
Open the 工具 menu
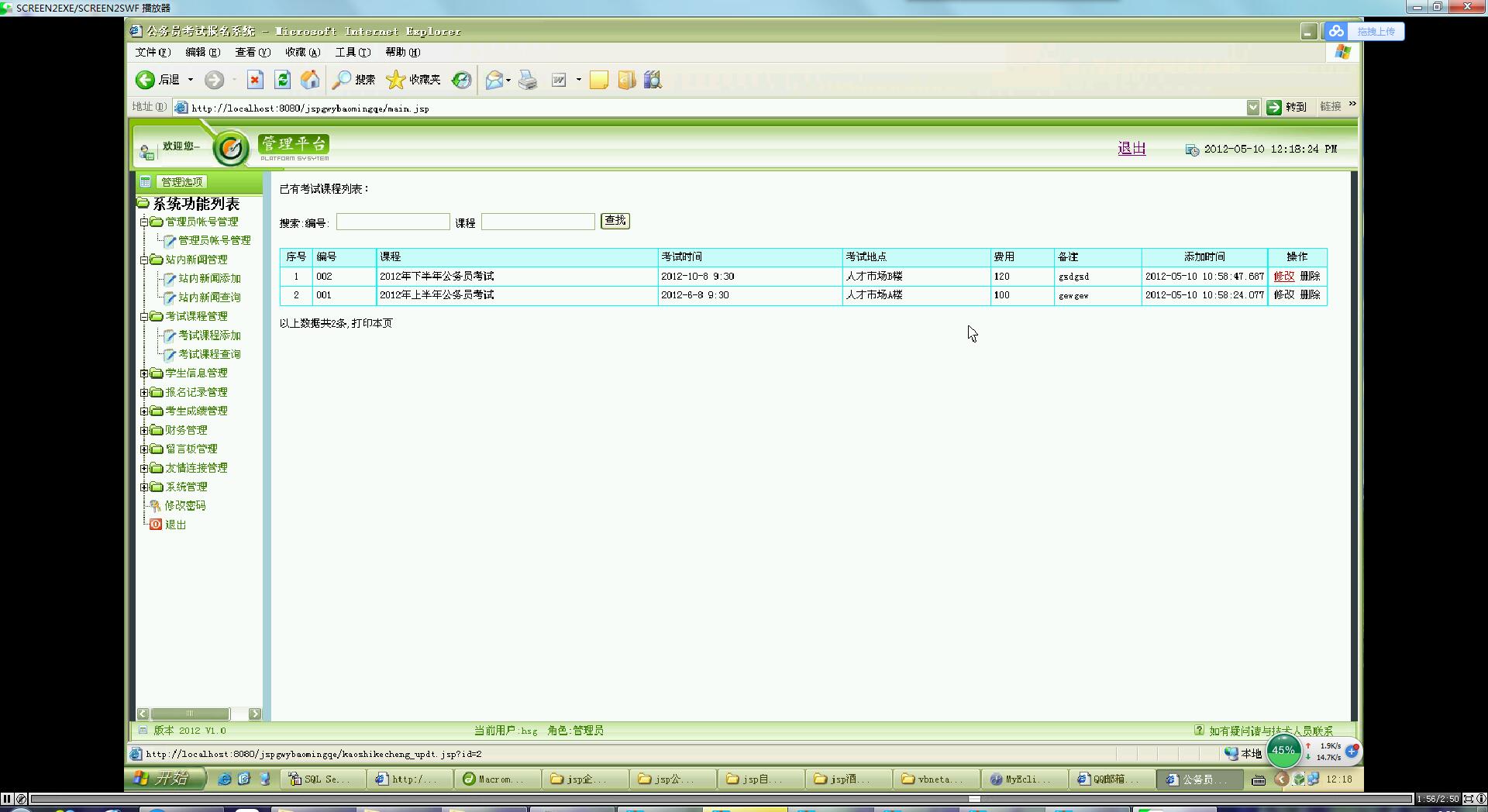click(x=353, y=52)
